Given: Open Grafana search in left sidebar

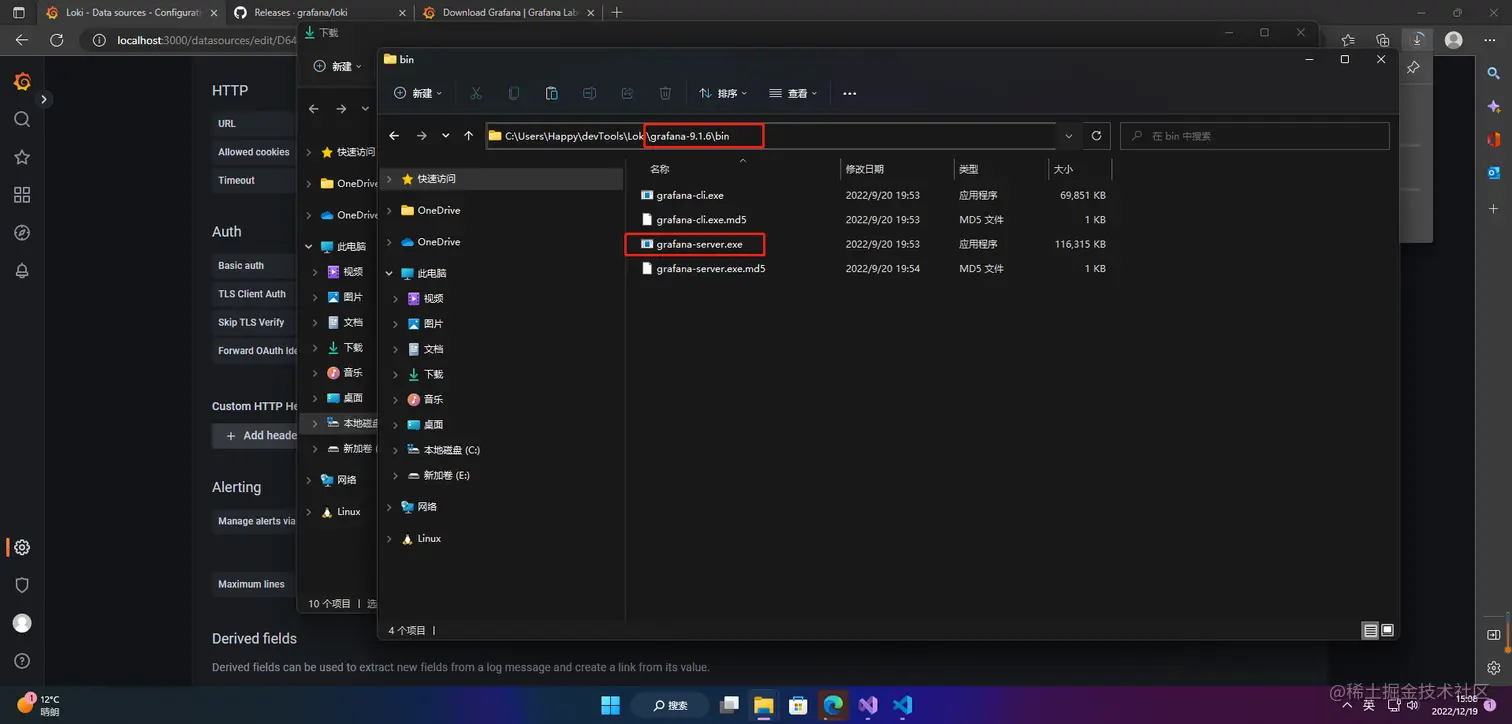Looking at the screenshot, I should (22, 119).
